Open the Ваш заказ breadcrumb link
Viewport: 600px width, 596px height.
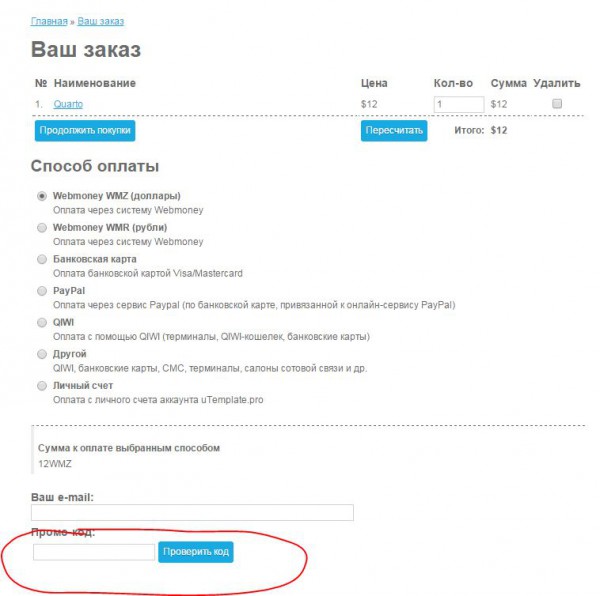point(101,21)
